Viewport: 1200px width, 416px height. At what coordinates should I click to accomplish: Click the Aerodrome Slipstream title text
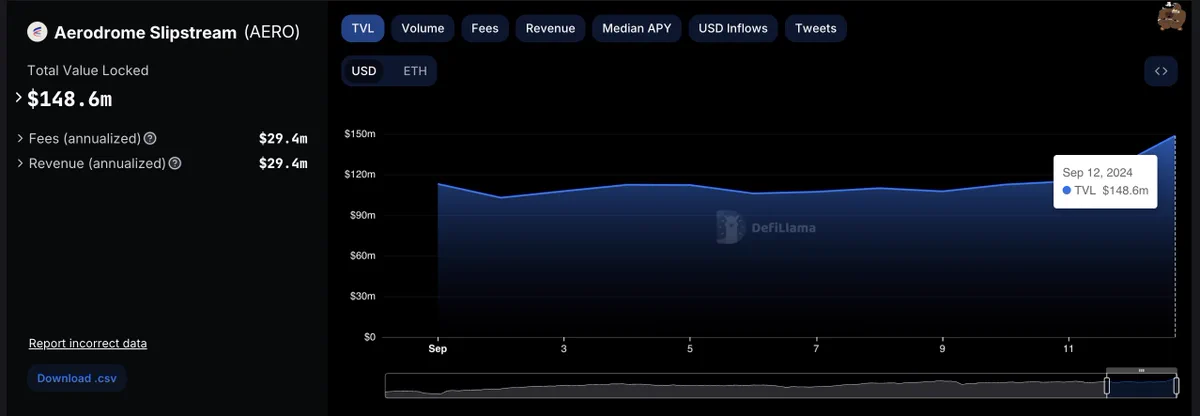146,32
